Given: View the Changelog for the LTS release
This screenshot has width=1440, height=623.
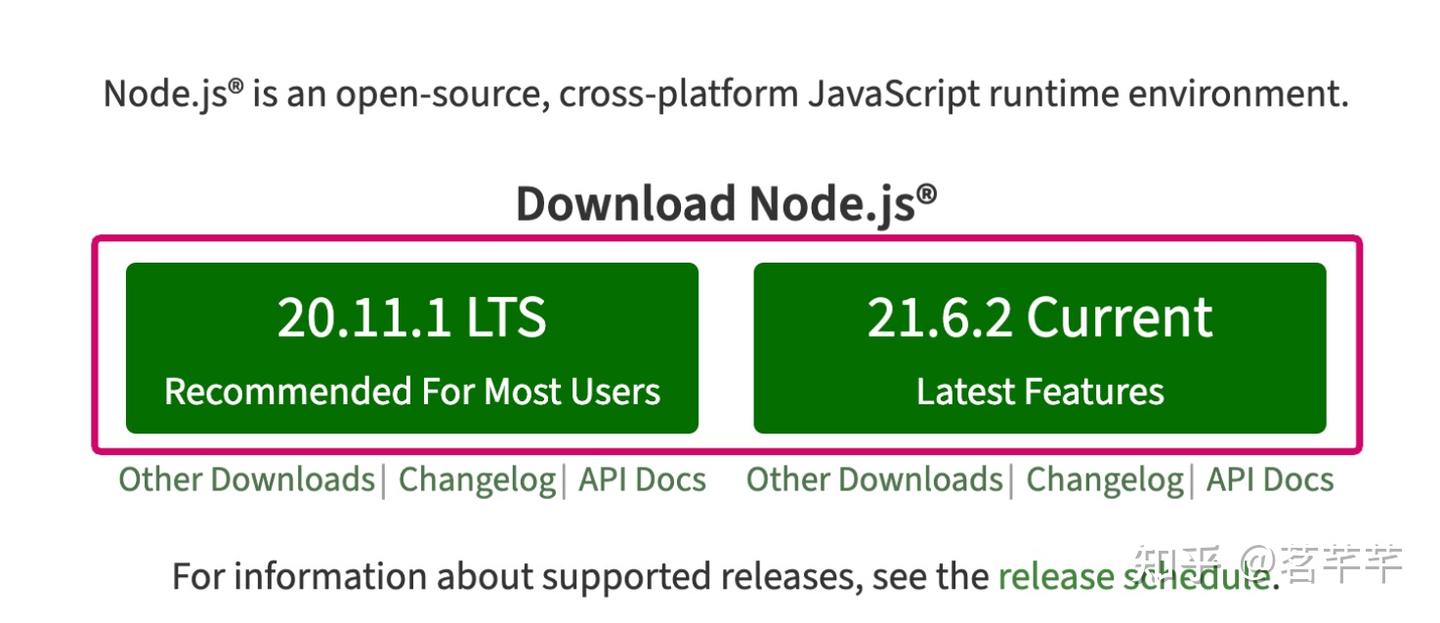Looking at the screenshot, I should tap(477, 480).
